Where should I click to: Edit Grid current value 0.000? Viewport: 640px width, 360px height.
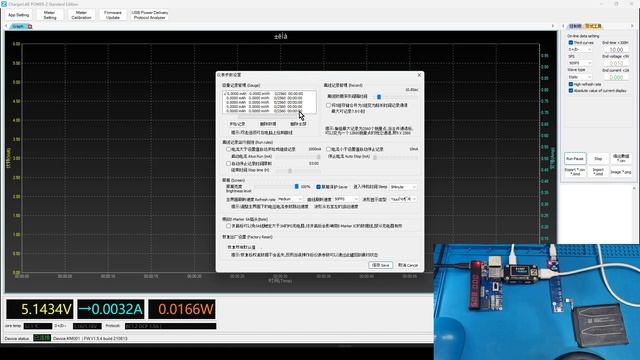(616, 77)
